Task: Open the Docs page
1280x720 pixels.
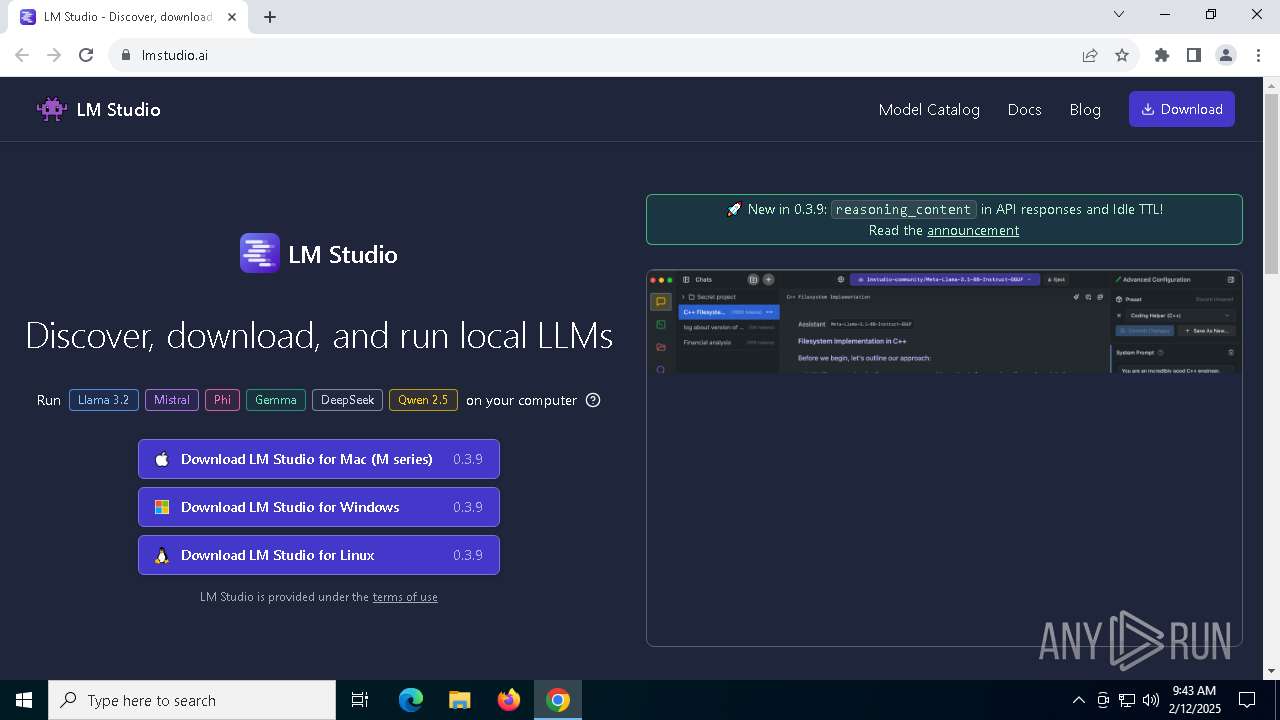Action: tap(1024, 109)
